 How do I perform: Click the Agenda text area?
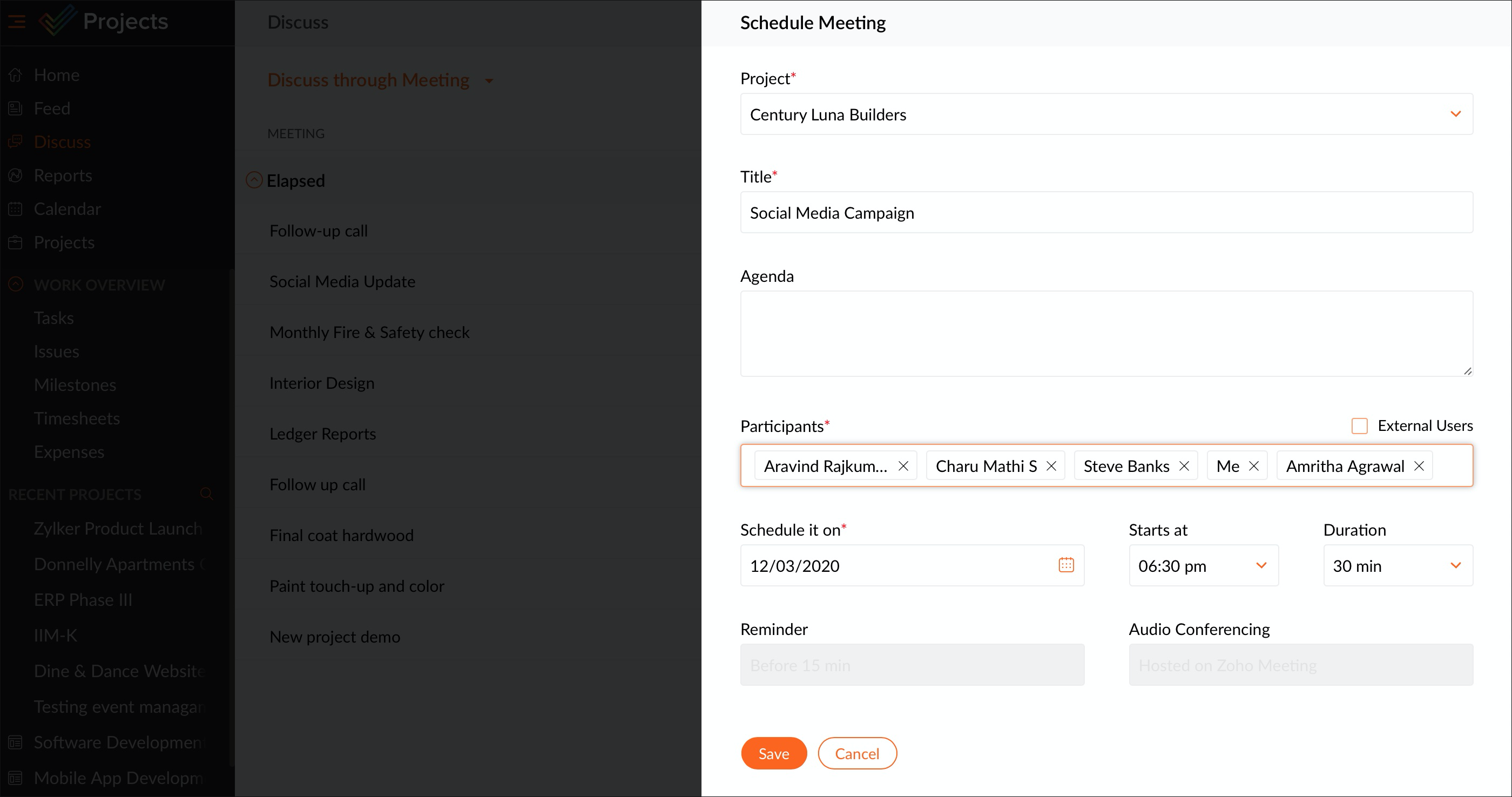point(1106,333)
